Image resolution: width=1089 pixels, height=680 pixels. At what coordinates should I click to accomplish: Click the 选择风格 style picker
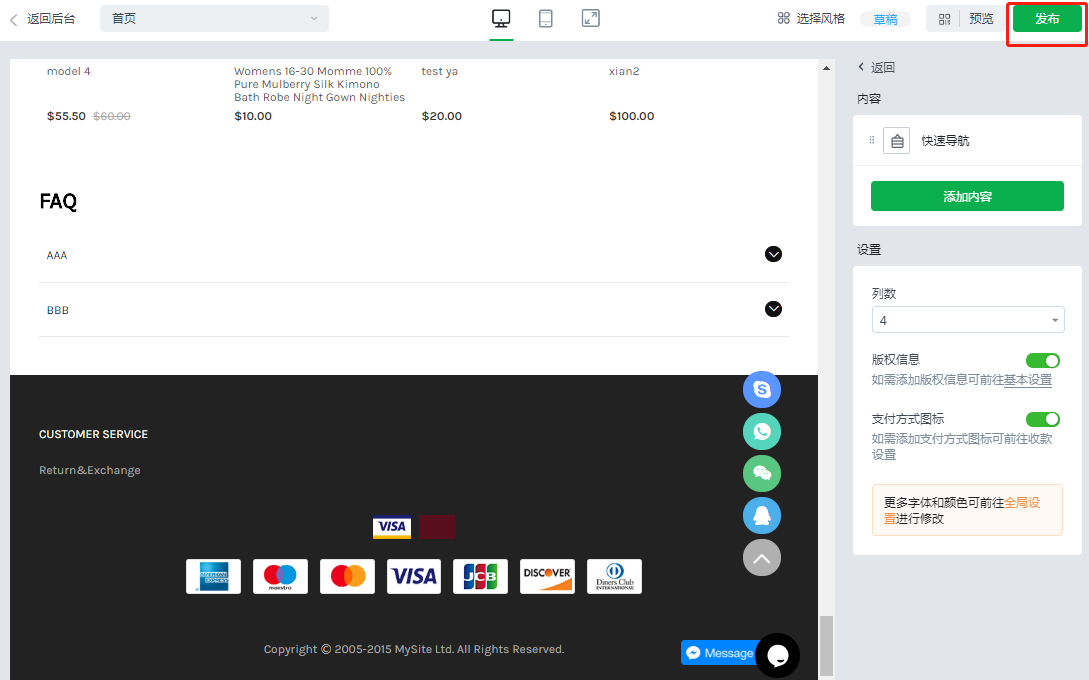(x=811, y=19)
